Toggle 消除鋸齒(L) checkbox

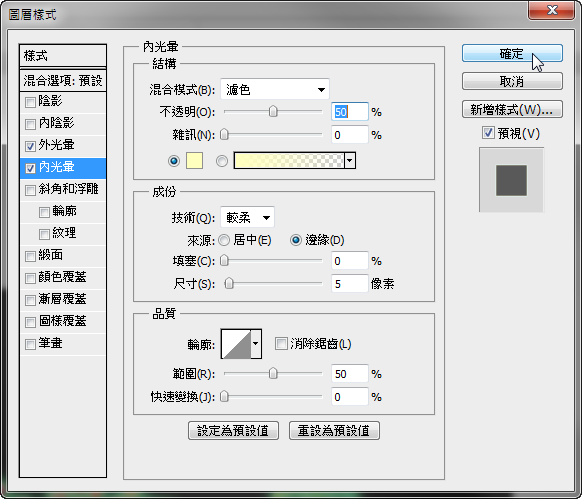click(x=281, y=343)
